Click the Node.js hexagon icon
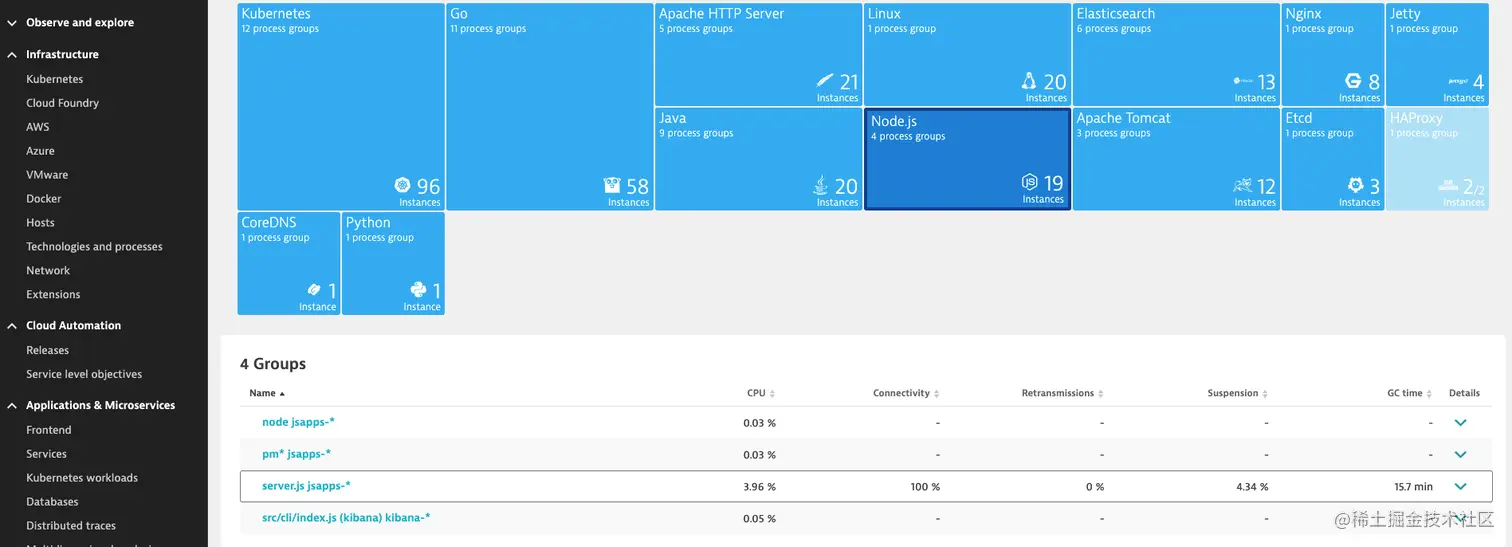 coord(1030,182)
